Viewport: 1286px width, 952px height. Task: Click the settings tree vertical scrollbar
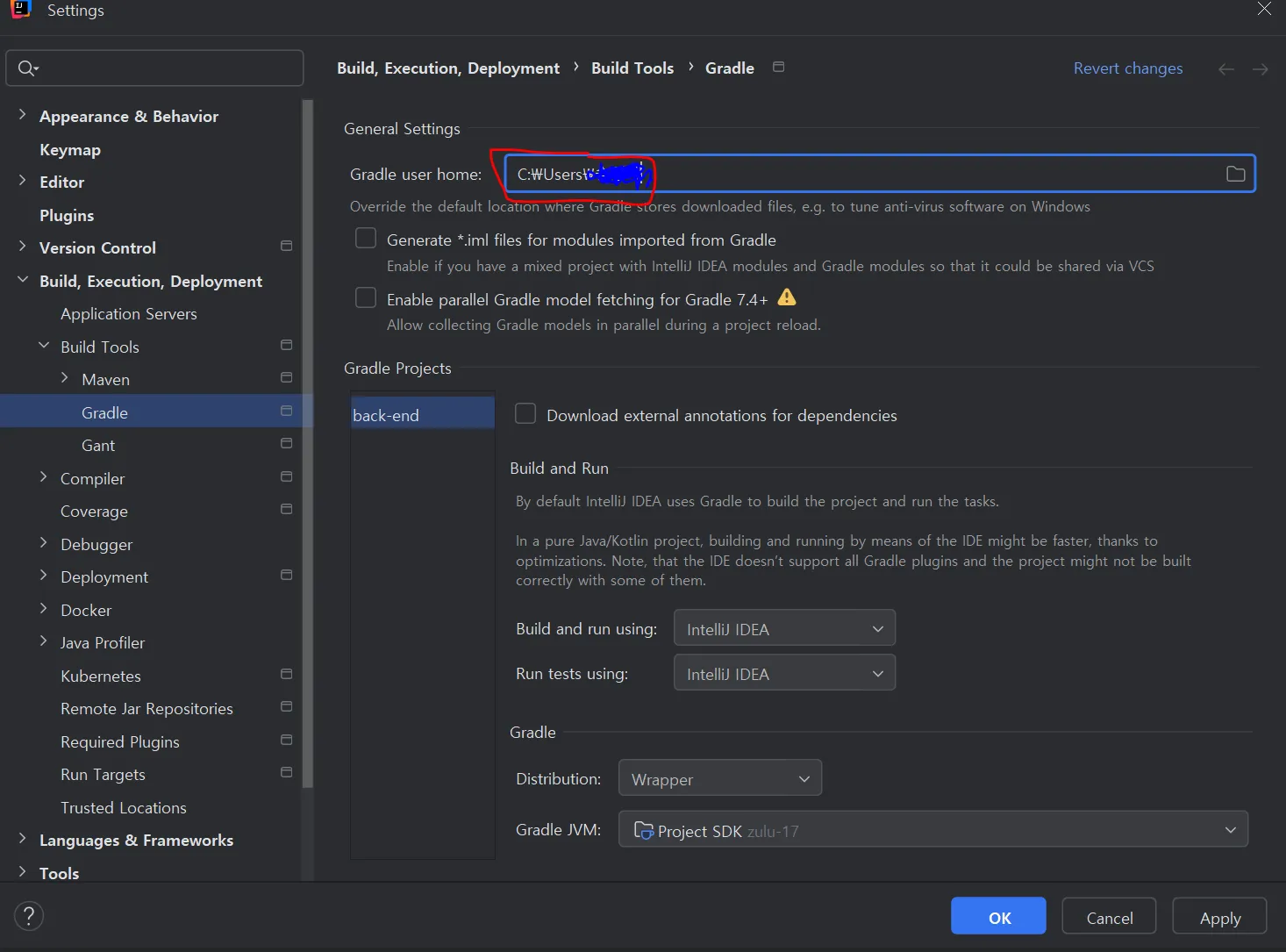click(307, 443)
